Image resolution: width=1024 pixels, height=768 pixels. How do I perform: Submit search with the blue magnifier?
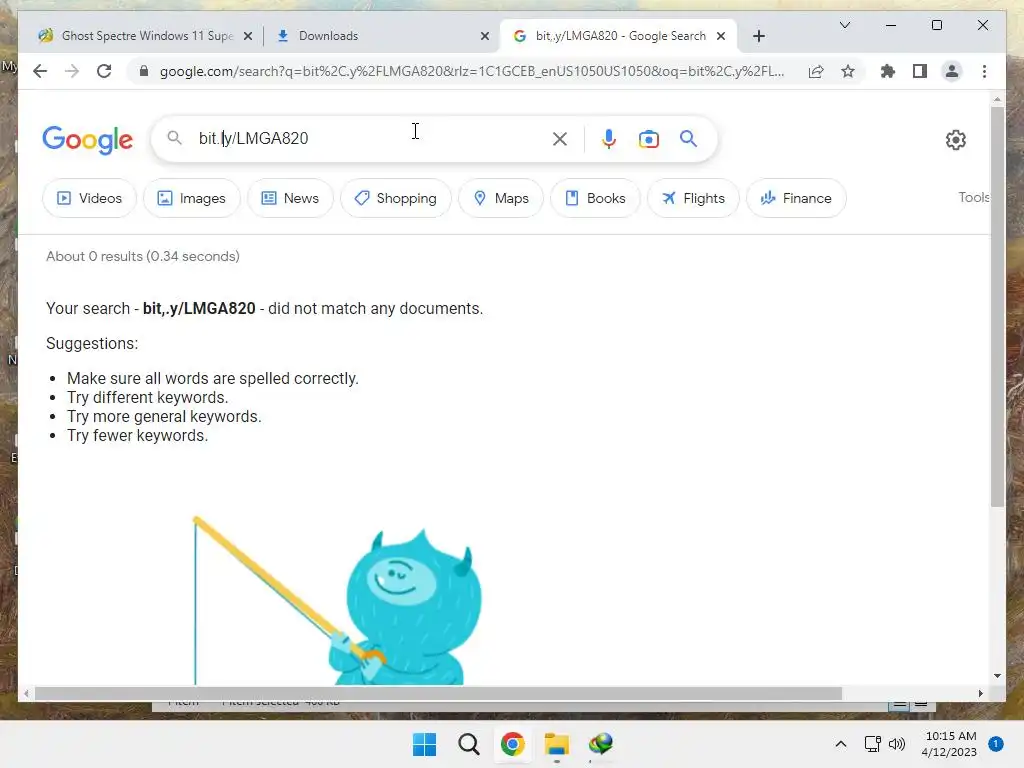click(688, 138)
